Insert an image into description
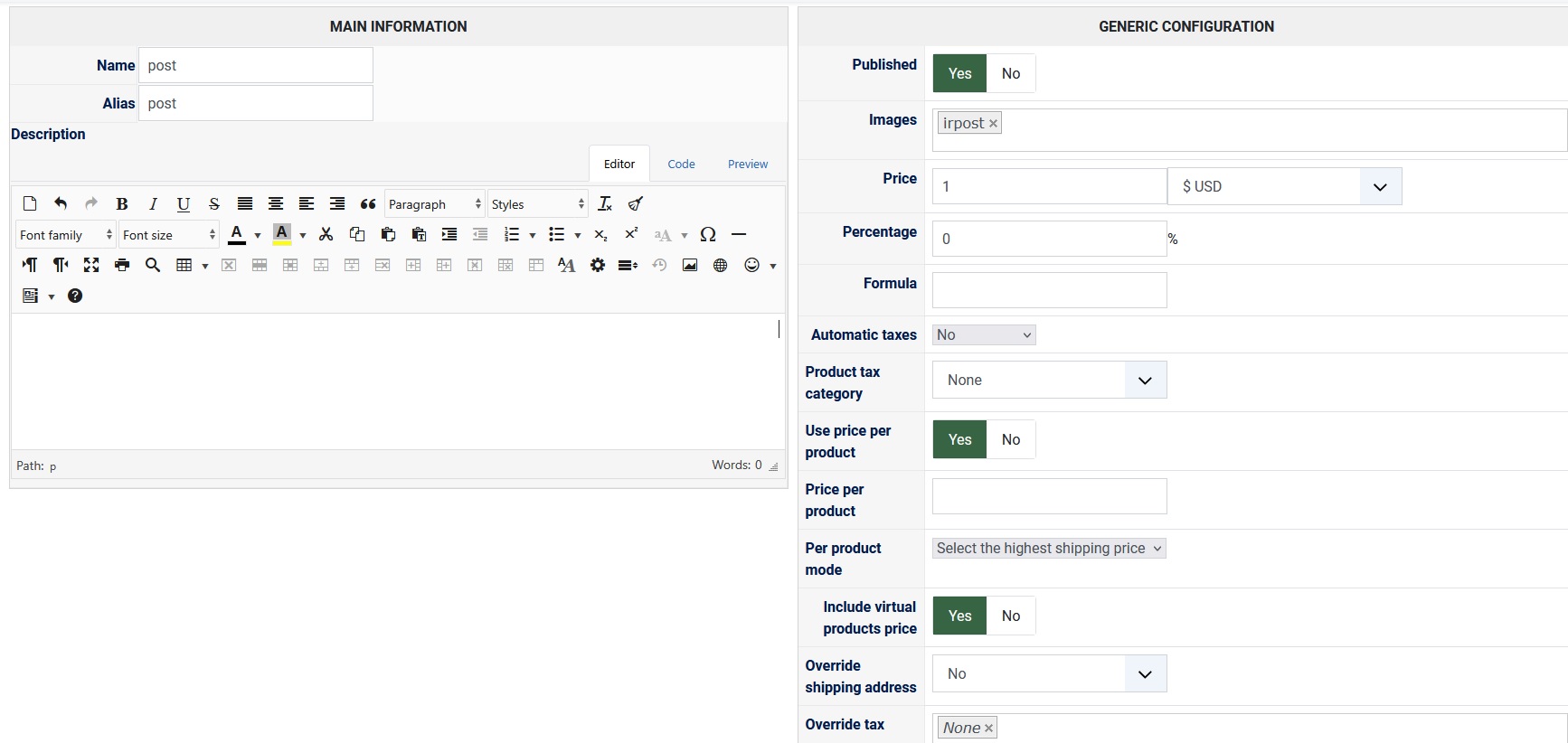Image resolution: width=1568 pixels, height=743 pixels. point(690,266)
